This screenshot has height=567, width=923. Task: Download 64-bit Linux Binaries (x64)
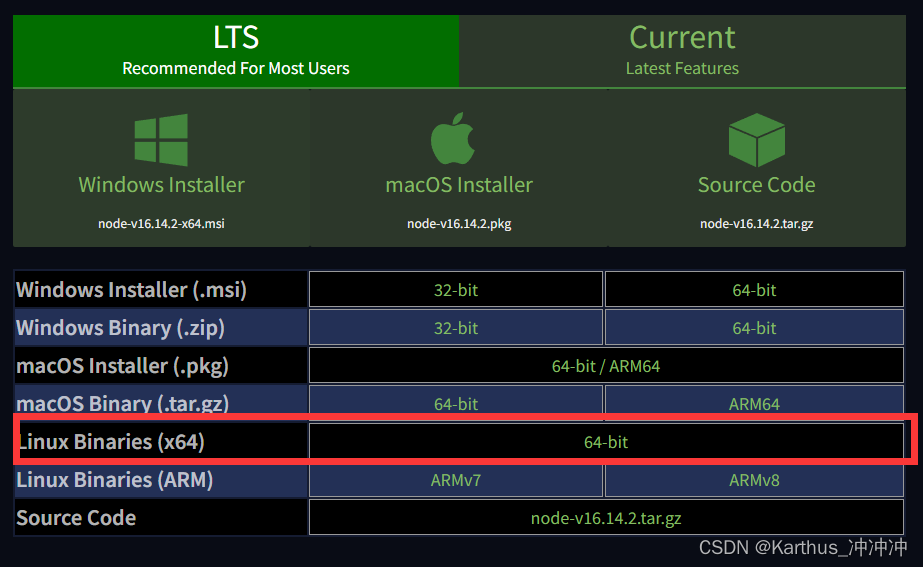pyautogui.click(x=606, y=442)
